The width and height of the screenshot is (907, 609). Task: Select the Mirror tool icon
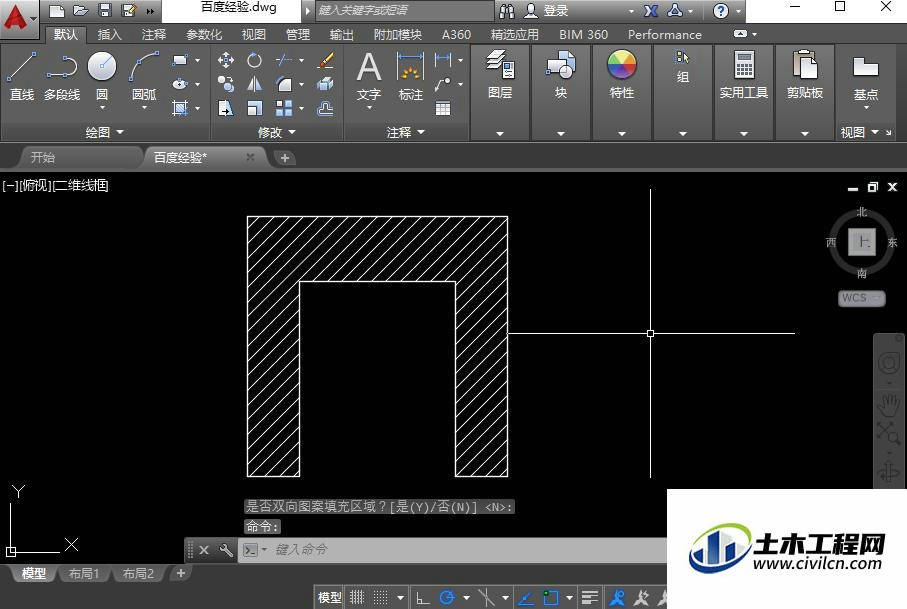point(254,84)
